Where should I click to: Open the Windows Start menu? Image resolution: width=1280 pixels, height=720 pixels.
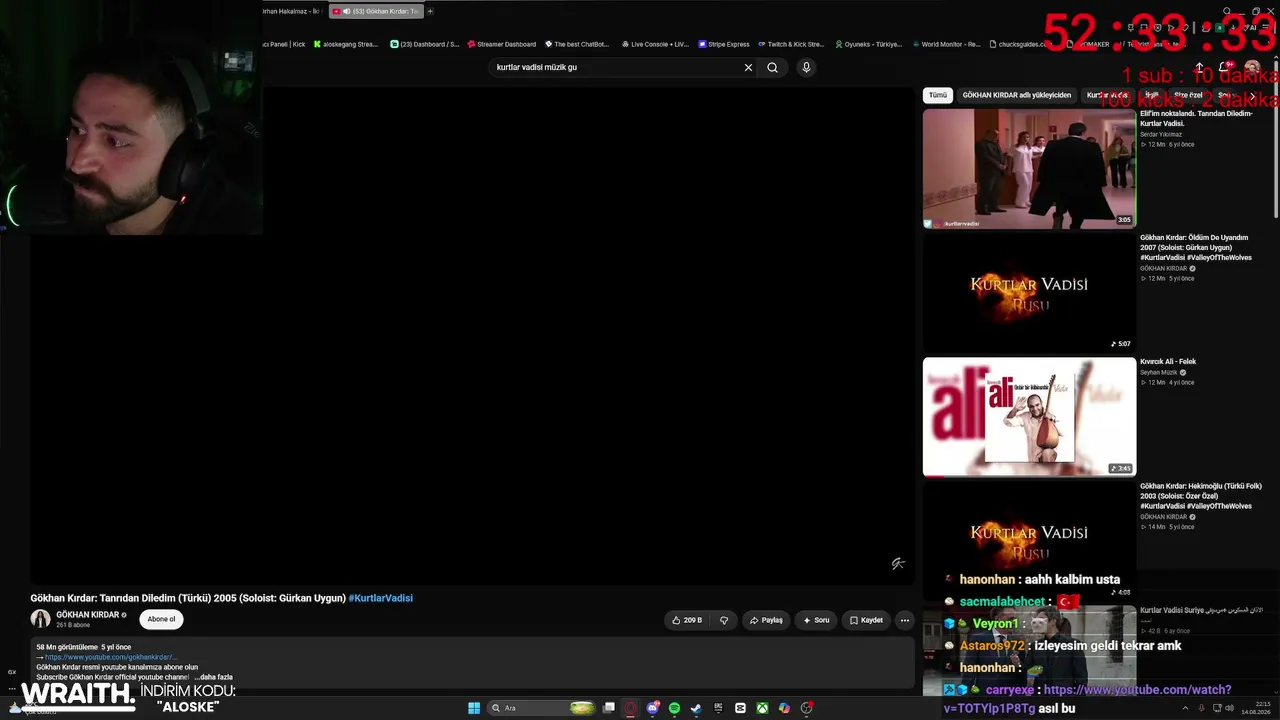(474, 708)
